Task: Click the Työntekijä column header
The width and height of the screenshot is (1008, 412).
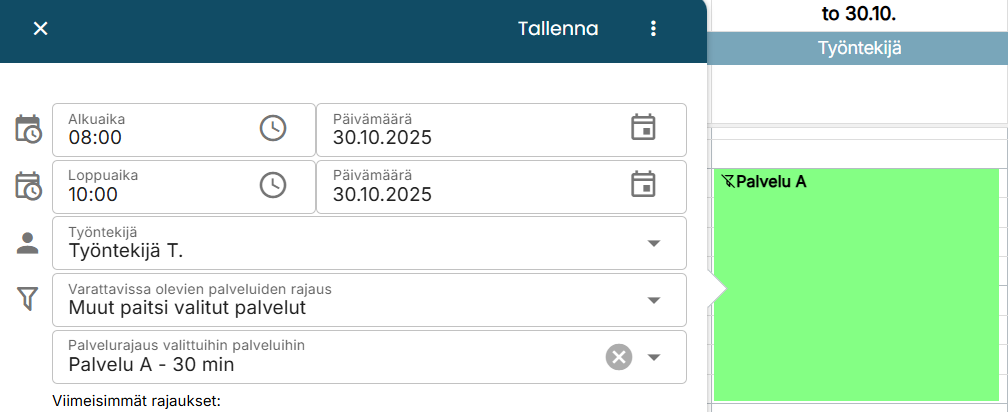Action: pyautogui.click(x=860, y=48)
